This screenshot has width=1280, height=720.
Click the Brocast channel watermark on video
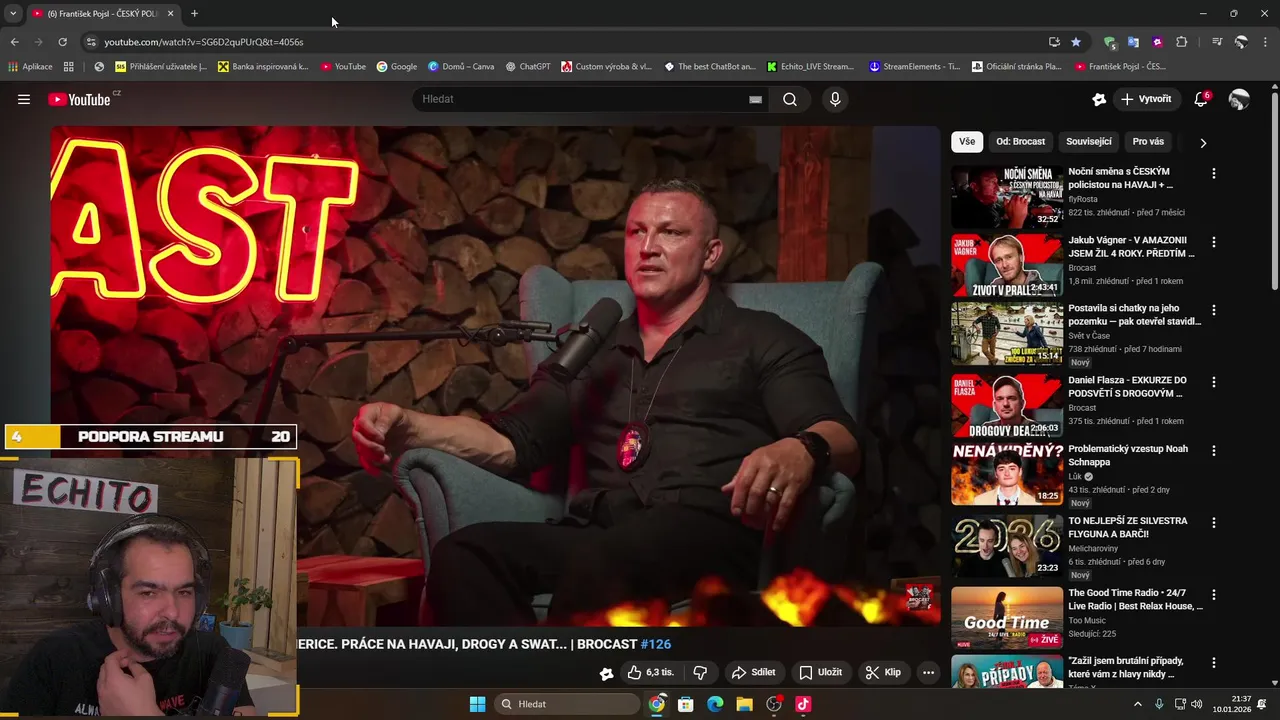pyautogui.click(x=919, y=597)
